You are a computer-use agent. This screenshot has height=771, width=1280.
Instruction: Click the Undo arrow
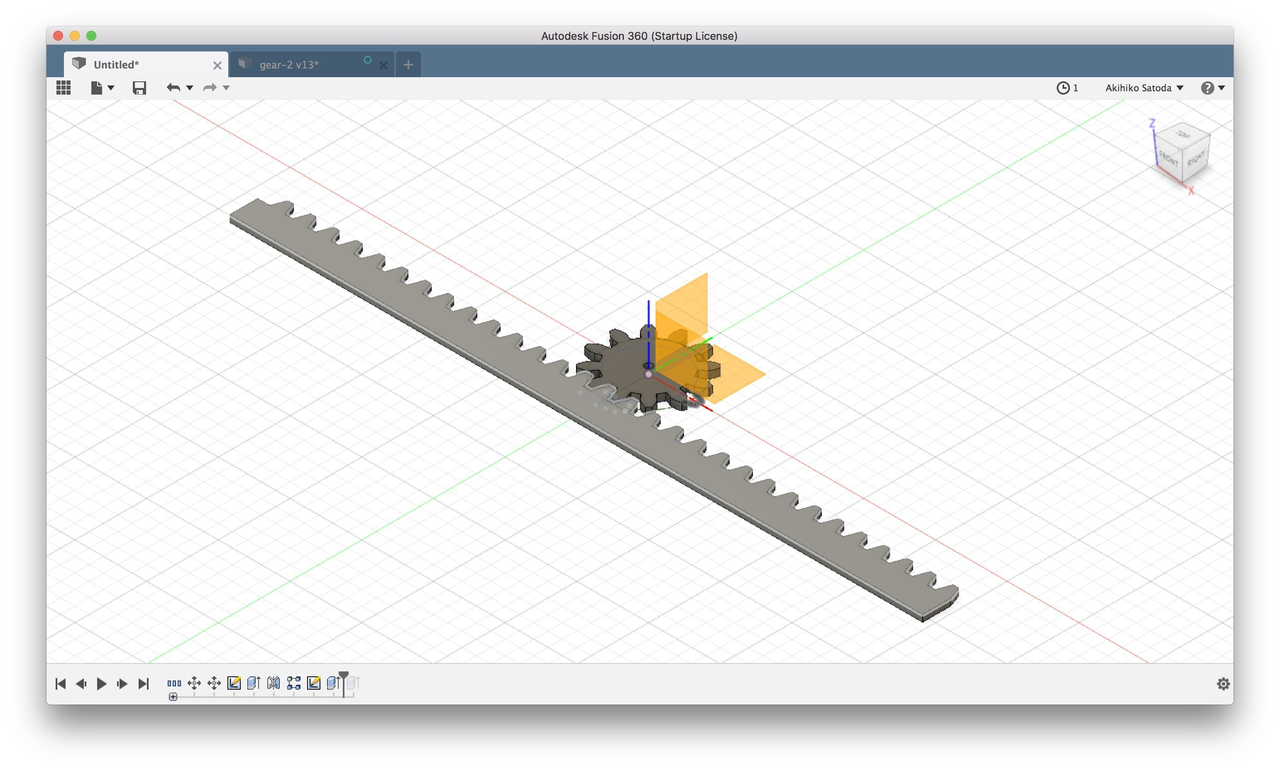(x=174, y=88)
